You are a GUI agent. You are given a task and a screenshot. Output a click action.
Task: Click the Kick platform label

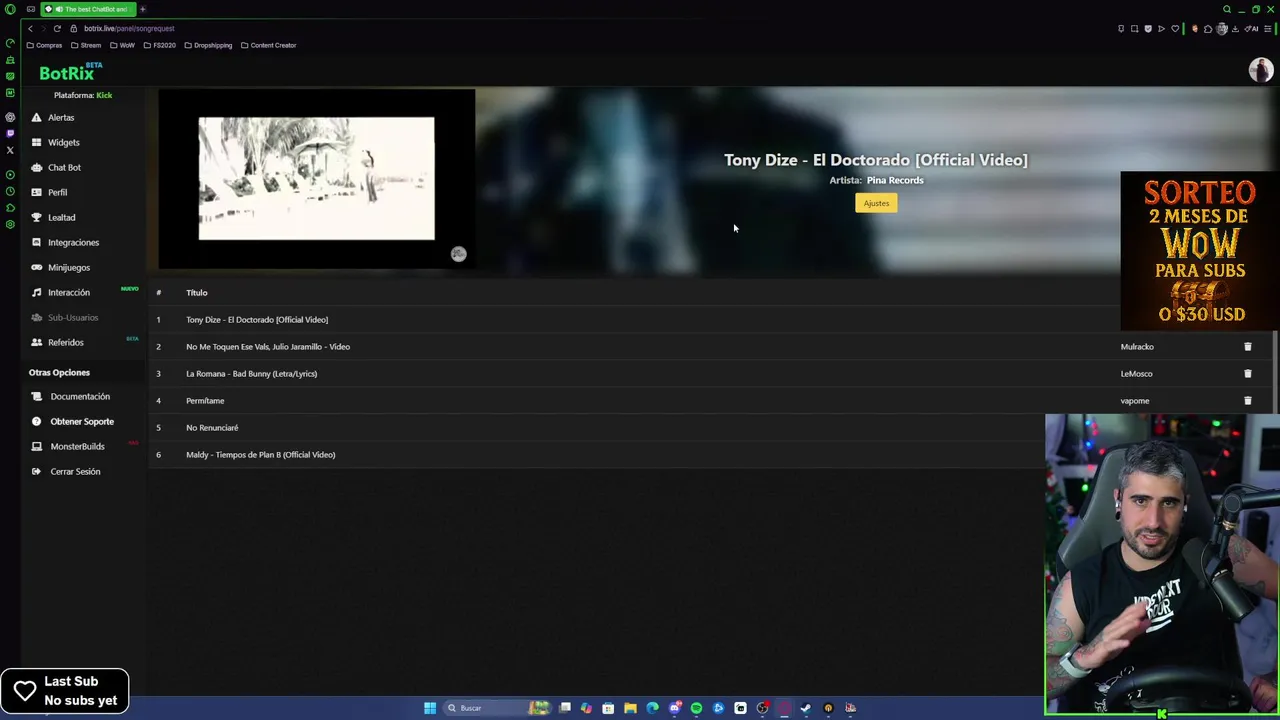[104, 95]
